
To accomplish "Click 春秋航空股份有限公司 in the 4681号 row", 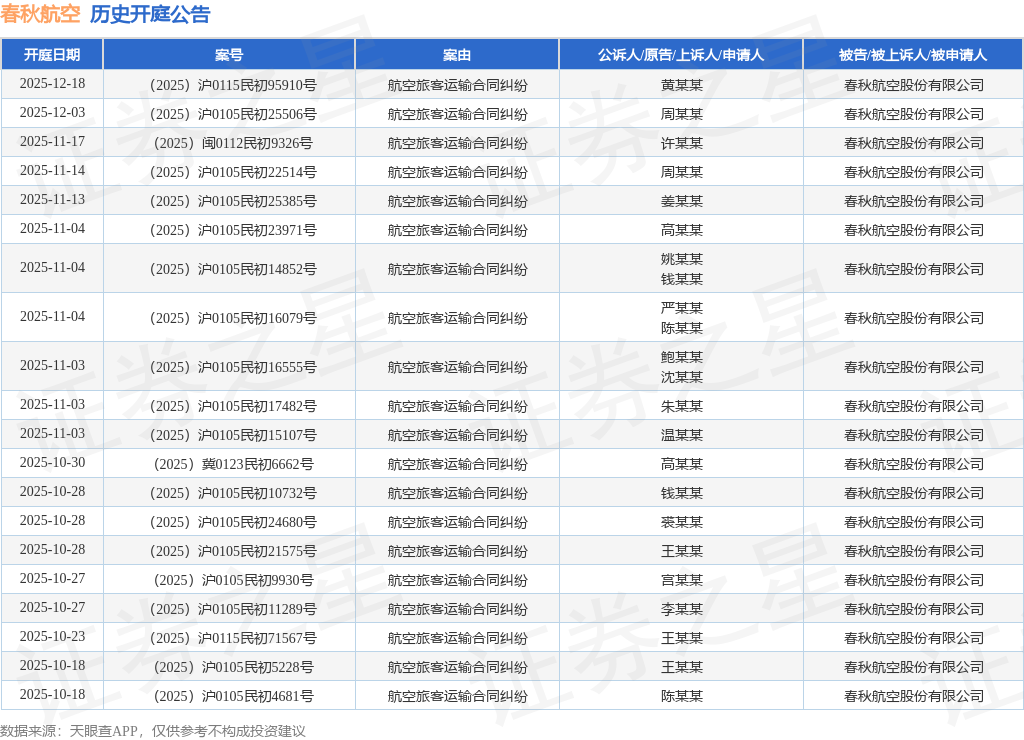I will pyautogui.click(x=914, y=696).
